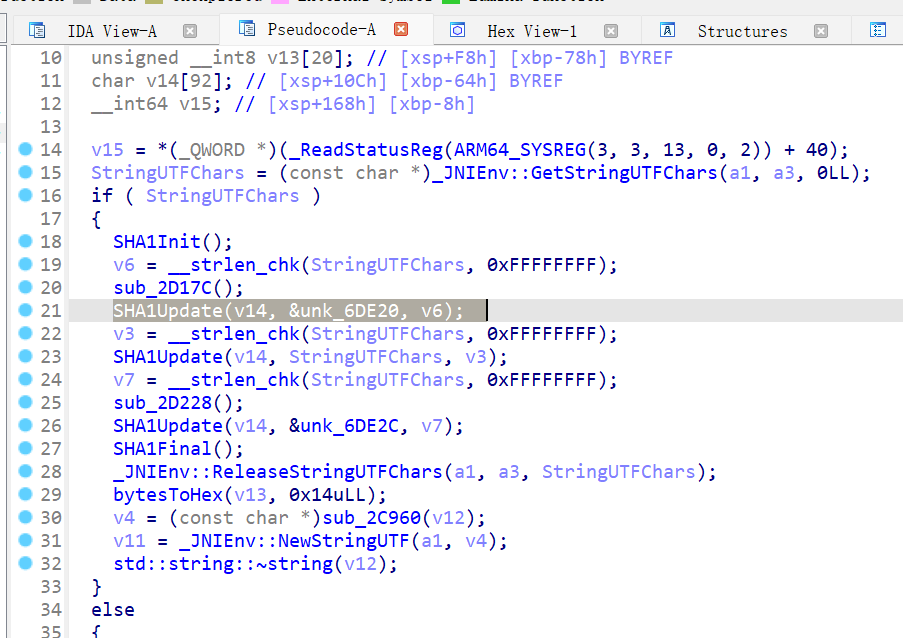Select the &unk_6DE20 reference
The width and height of the screenshot is (903, 638).
pyautogui.click(x=344, y=311)
